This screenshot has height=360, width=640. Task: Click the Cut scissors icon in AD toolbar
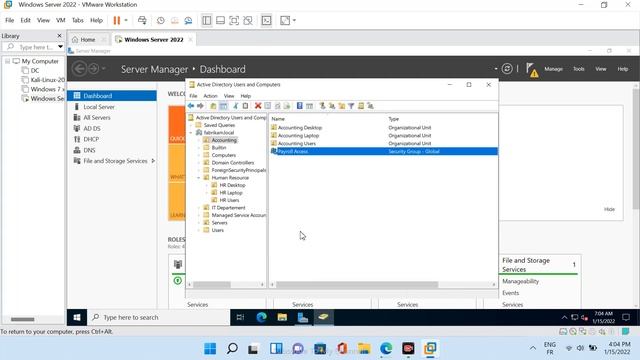236,106
